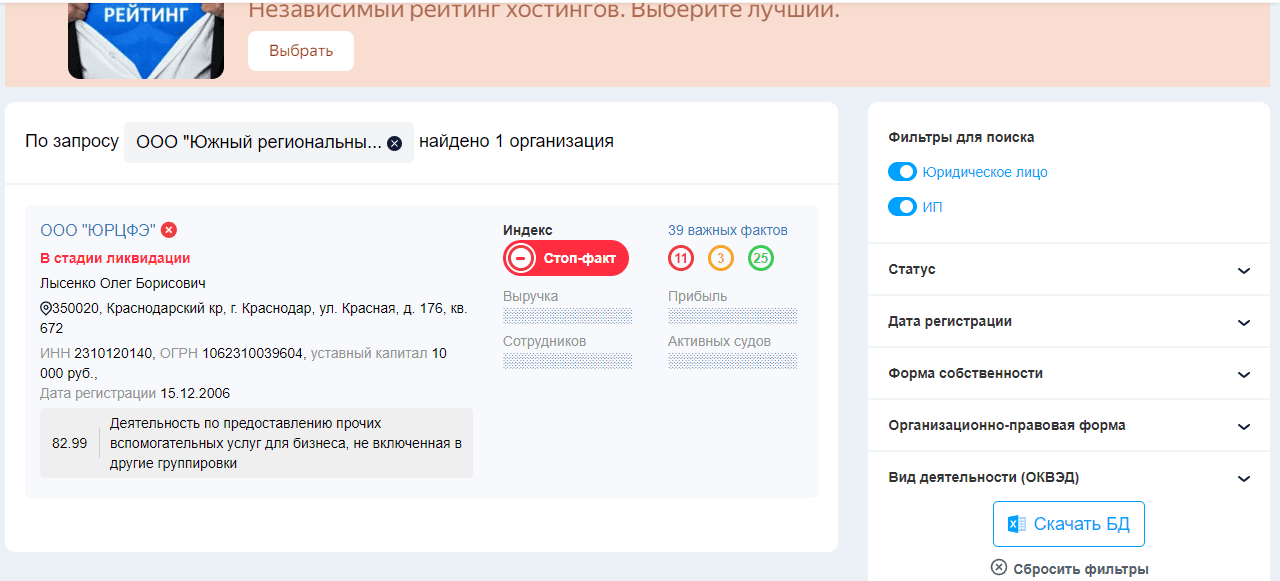Click the Выбрать button in banner
Image resolution: width=1280 pixels, height=581 pixels.
[x=301, y=51]
